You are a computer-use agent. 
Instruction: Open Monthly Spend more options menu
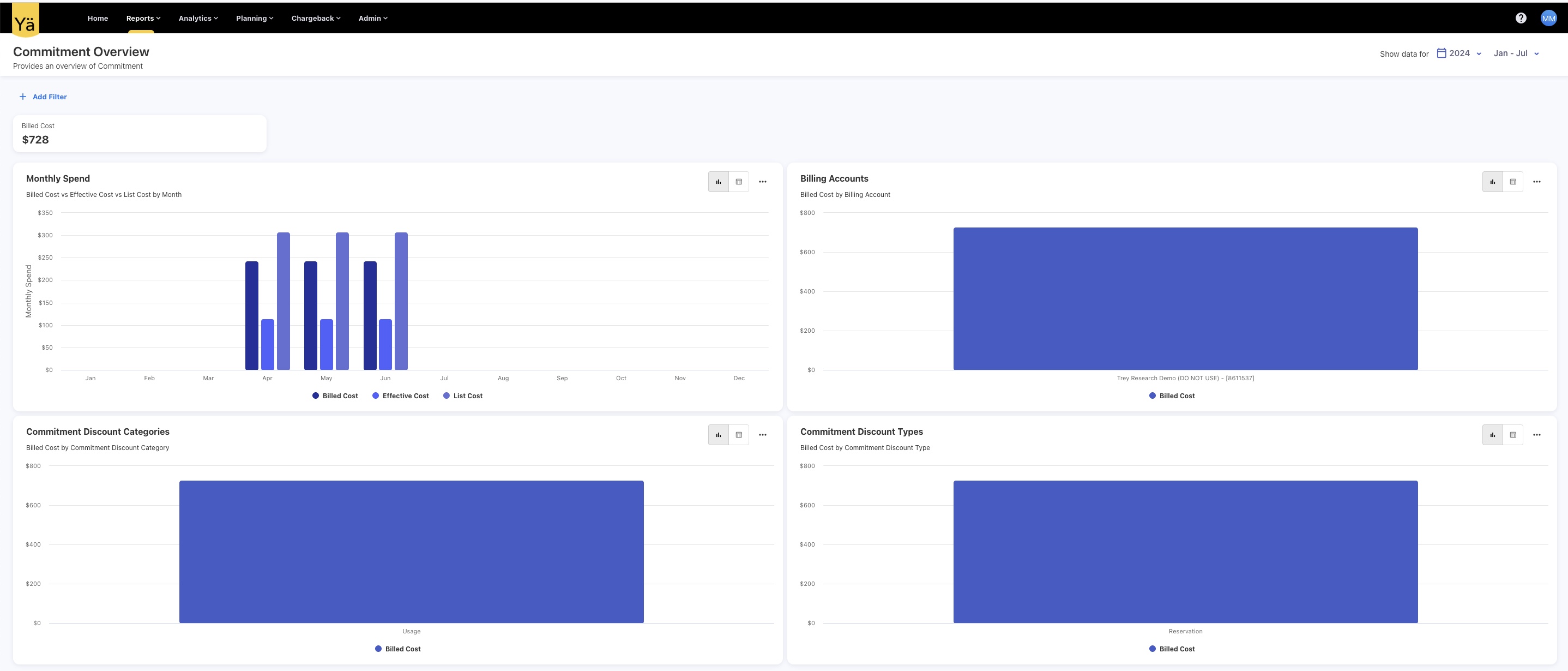[x=762, y=182]
